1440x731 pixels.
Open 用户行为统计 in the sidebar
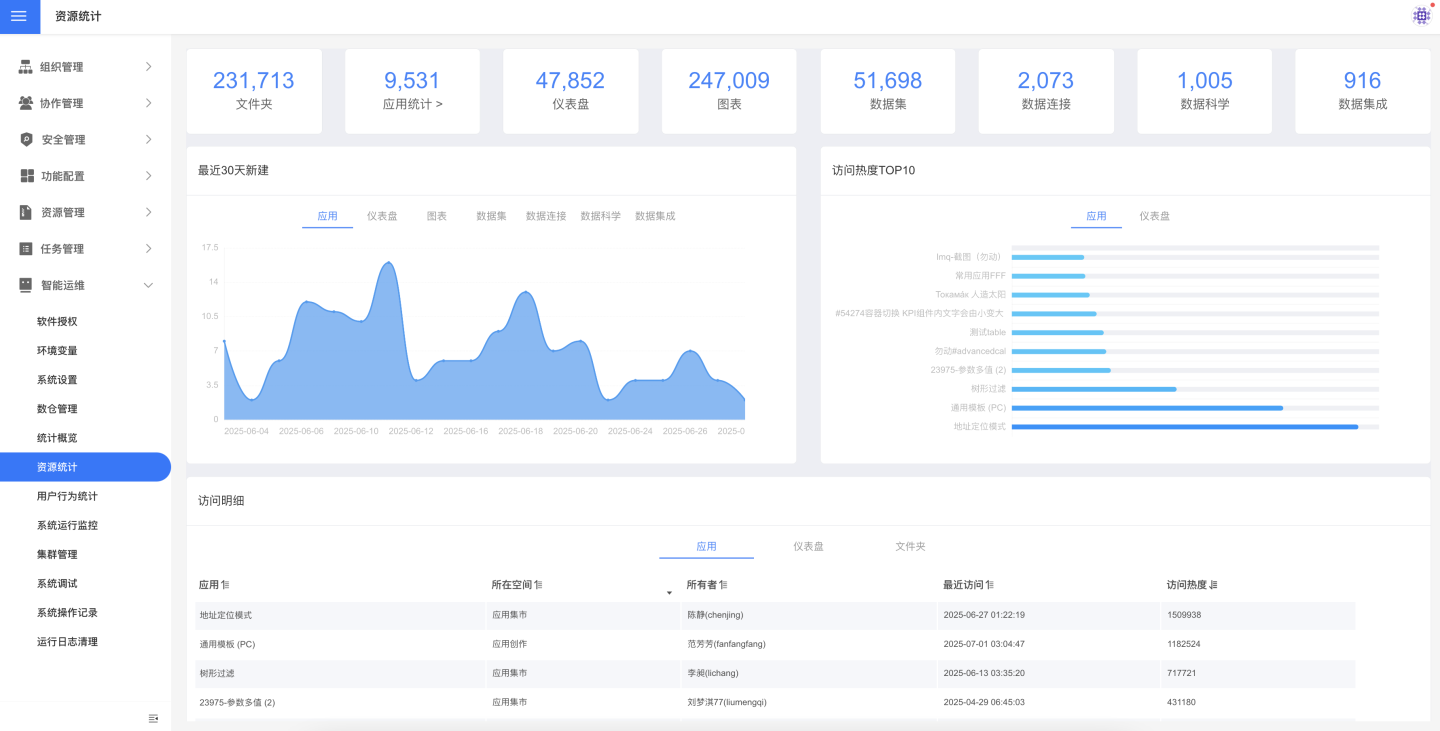click(67, 496)
